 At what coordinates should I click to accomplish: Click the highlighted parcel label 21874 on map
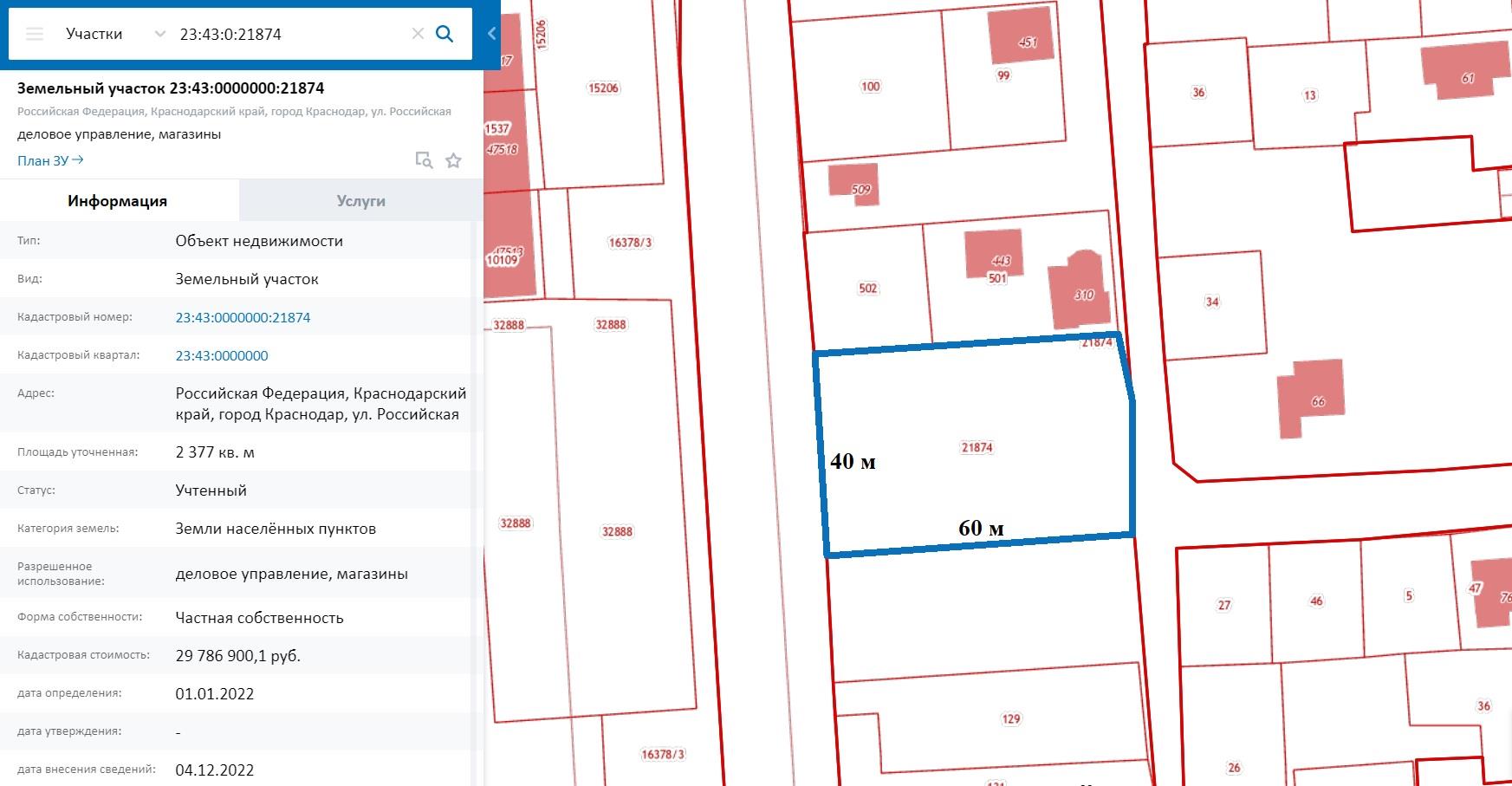(977, 448)
